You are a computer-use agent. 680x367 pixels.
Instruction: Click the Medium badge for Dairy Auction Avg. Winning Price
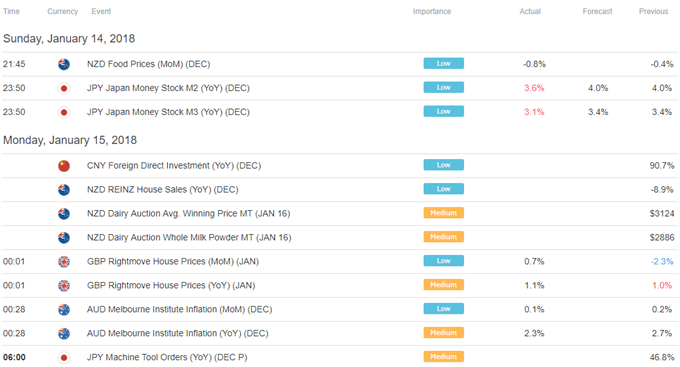[444, 213]
